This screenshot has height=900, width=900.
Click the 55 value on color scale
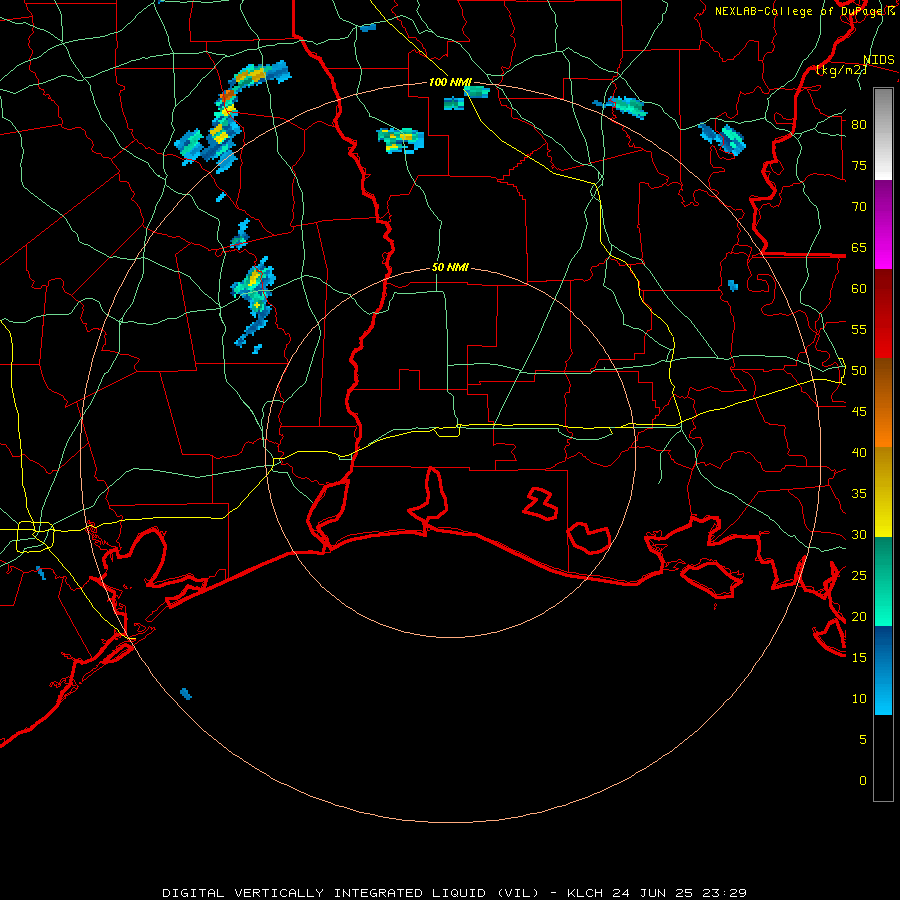click(x=859, y=330)
